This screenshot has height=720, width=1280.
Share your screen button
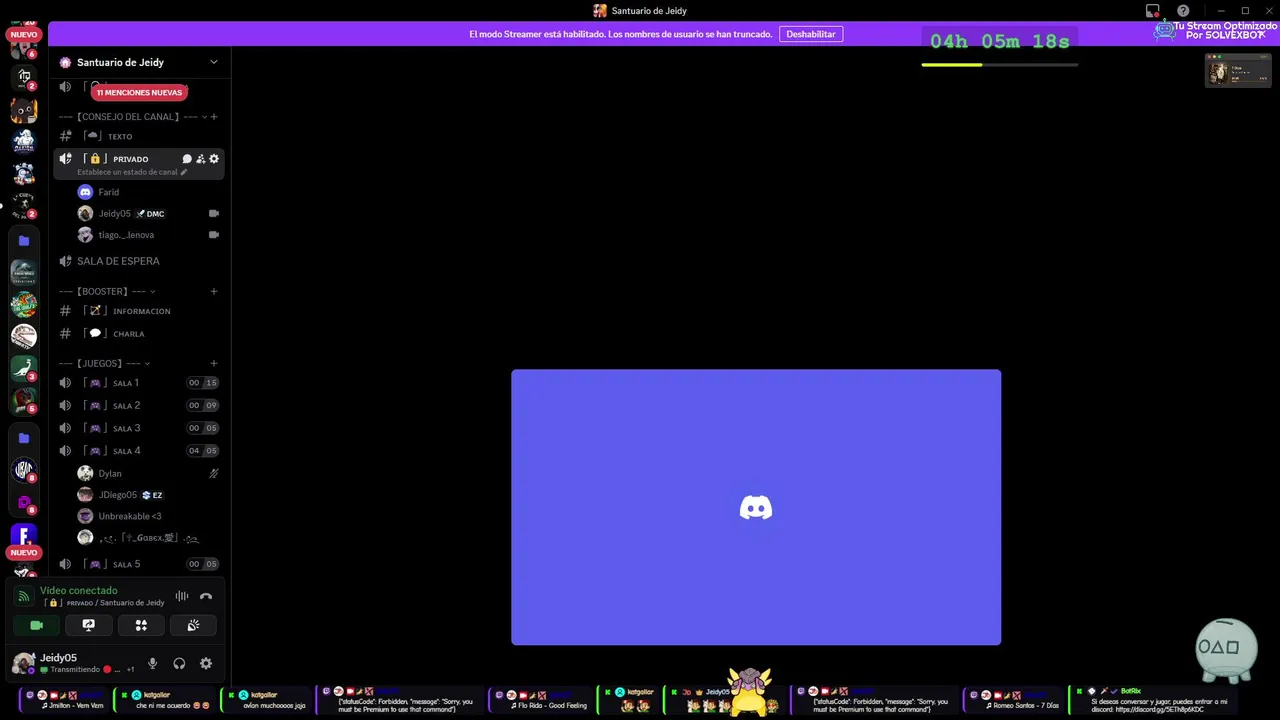(x=89, y=625)
